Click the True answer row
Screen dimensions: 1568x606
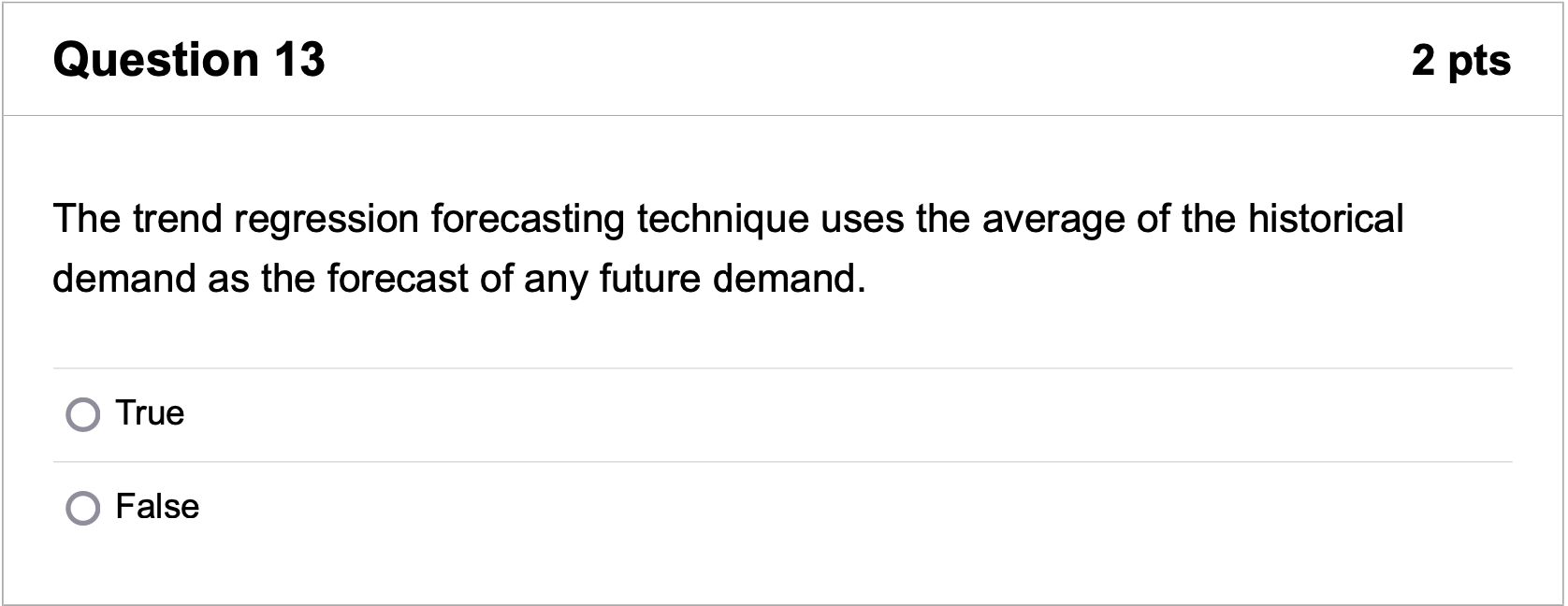pos(374,412)
